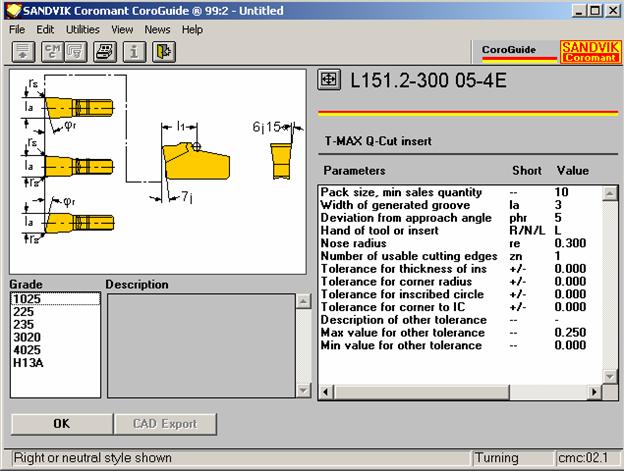This screenshot has height=471, width=624.
Task: Select the 'Min value for other tolerance' row
Action: click(460, 345)
